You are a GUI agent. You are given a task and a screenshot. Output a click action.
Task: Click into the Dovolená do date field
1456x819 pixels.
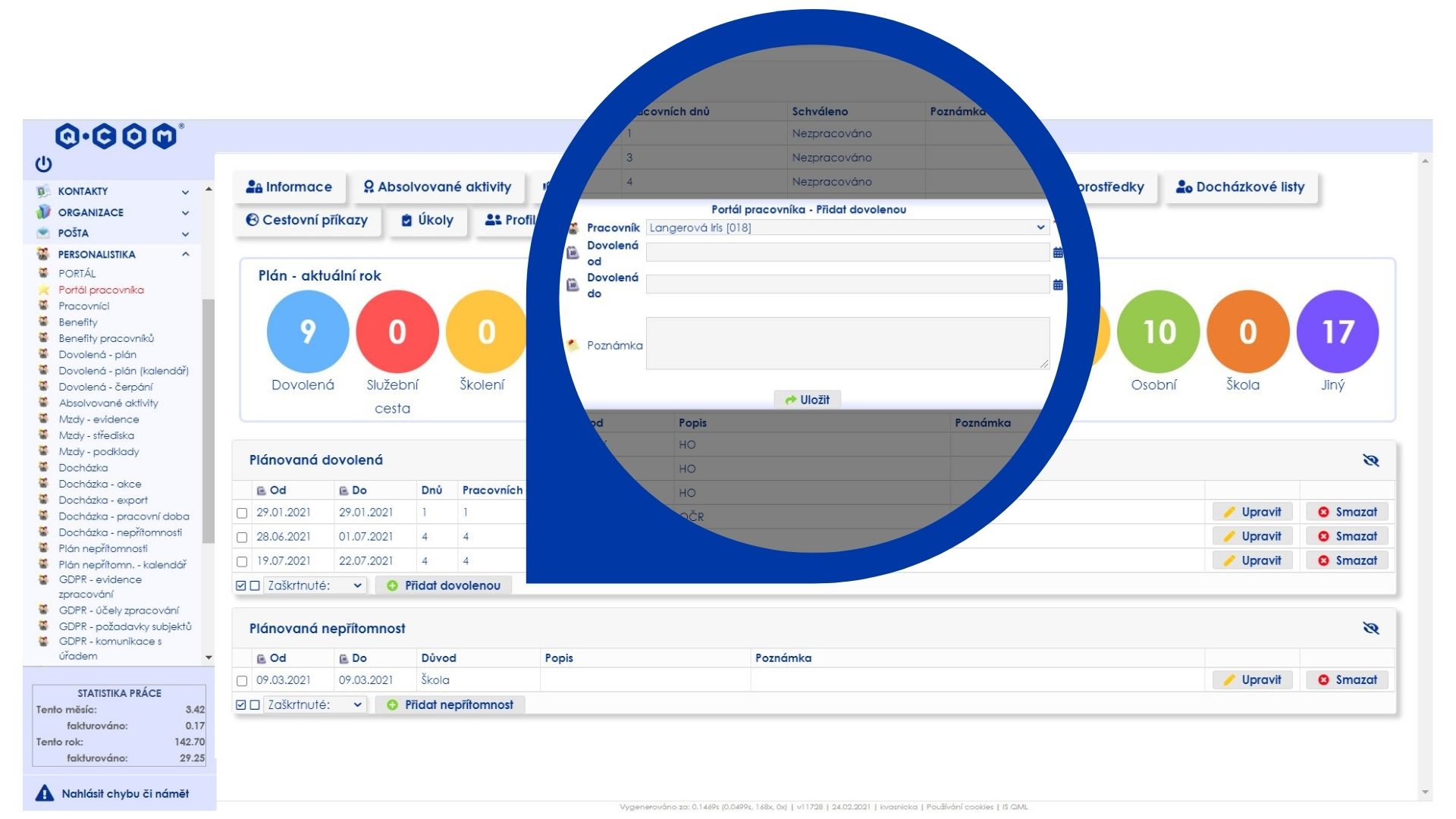[847, 284]
